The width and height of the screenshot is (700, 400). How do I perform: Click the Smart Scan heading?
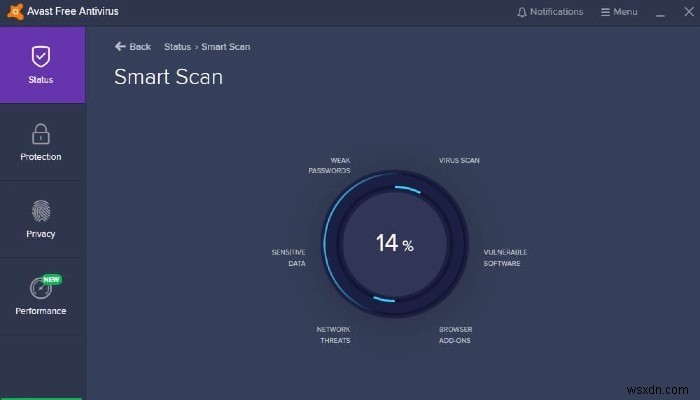point(168,77)
